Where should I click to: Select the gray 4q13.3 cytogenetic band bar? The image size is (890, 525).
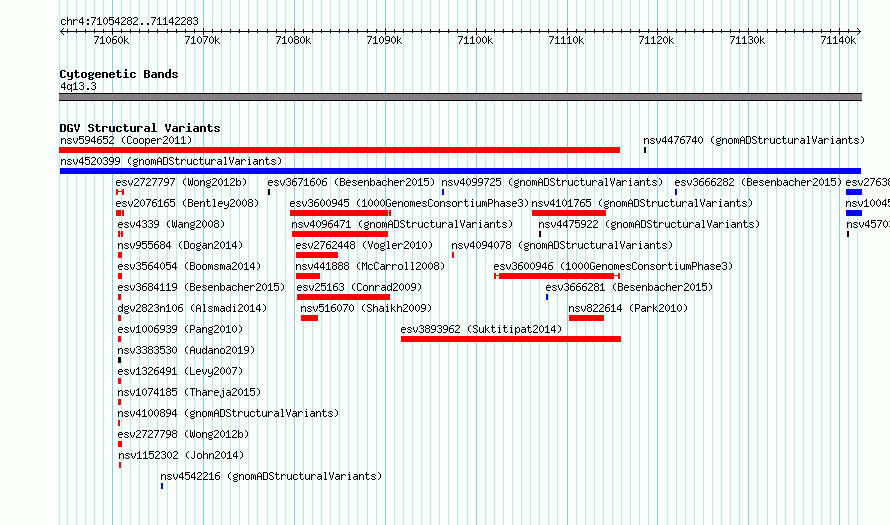coord(460,97)
